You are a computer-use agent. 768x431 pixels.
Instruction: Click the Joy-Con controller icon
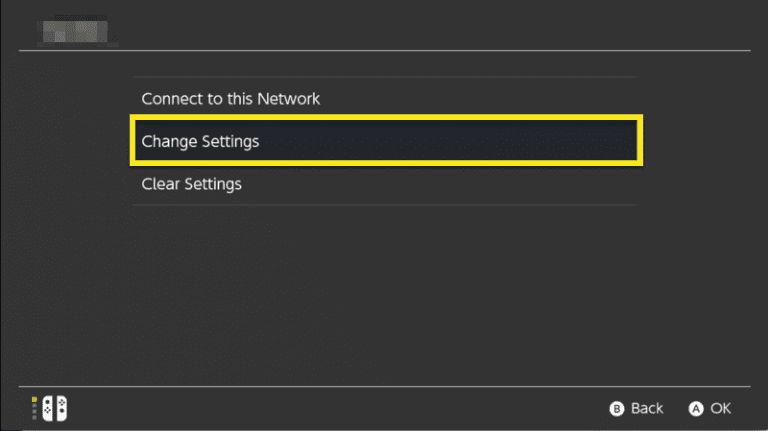click(54, 408)
